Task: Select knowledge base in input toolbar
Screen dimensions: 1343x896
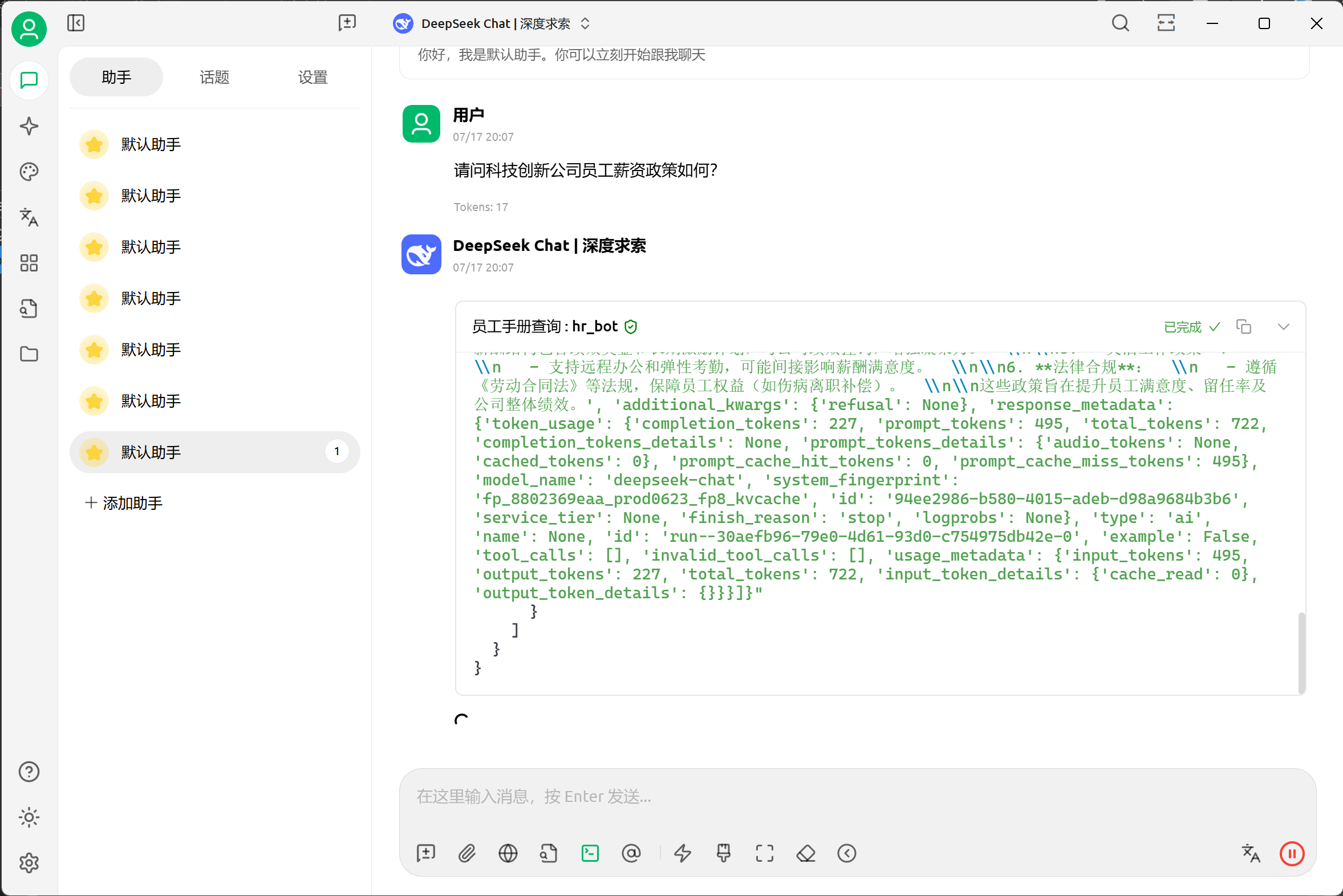Action: (x=549, y=853)
